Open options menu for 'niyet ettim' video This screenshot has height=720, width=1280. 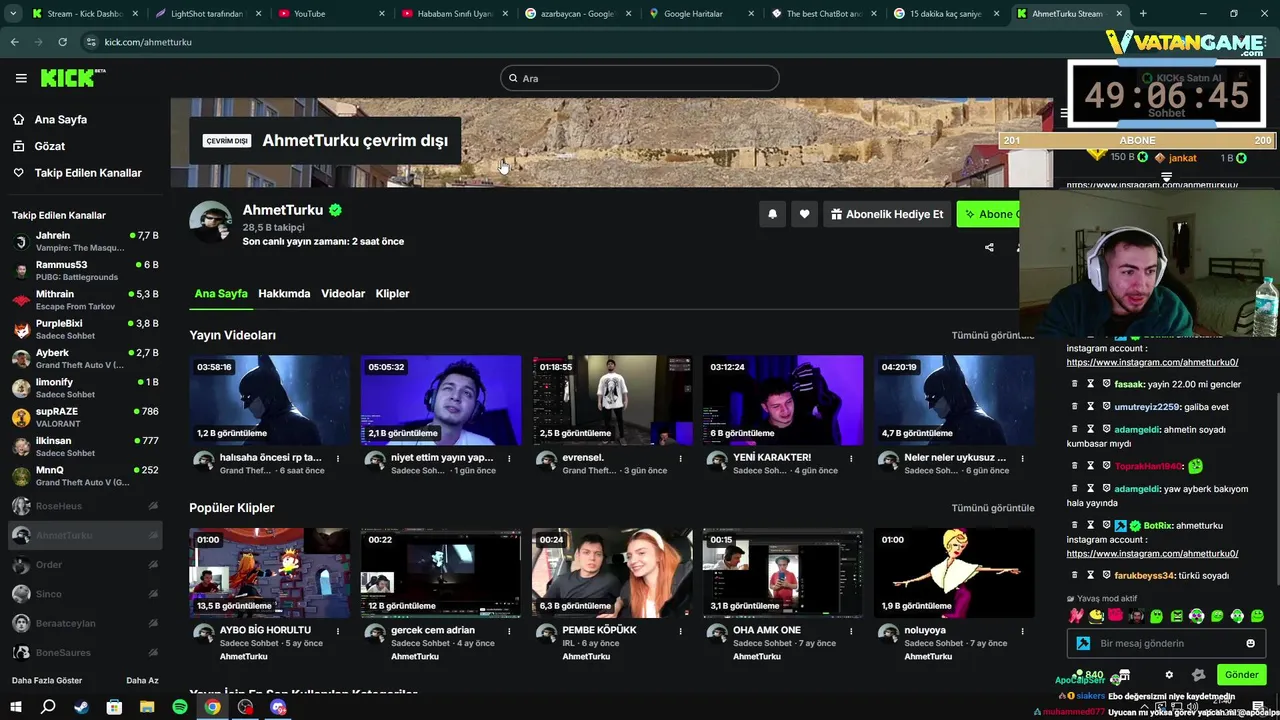click(509, 458)
